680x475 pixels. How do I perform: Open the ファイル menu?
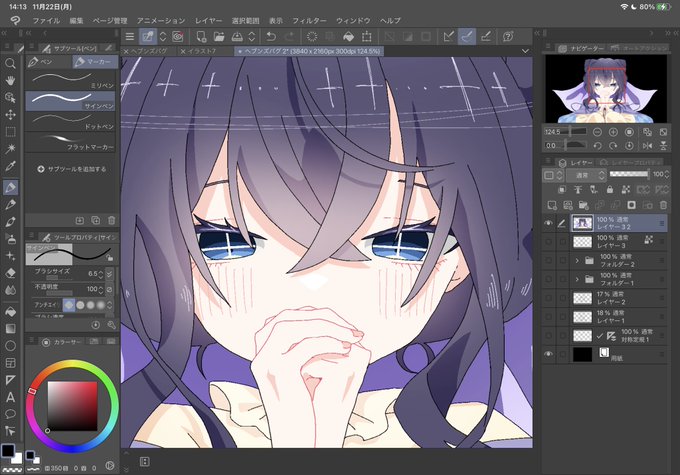coord(46,20)
